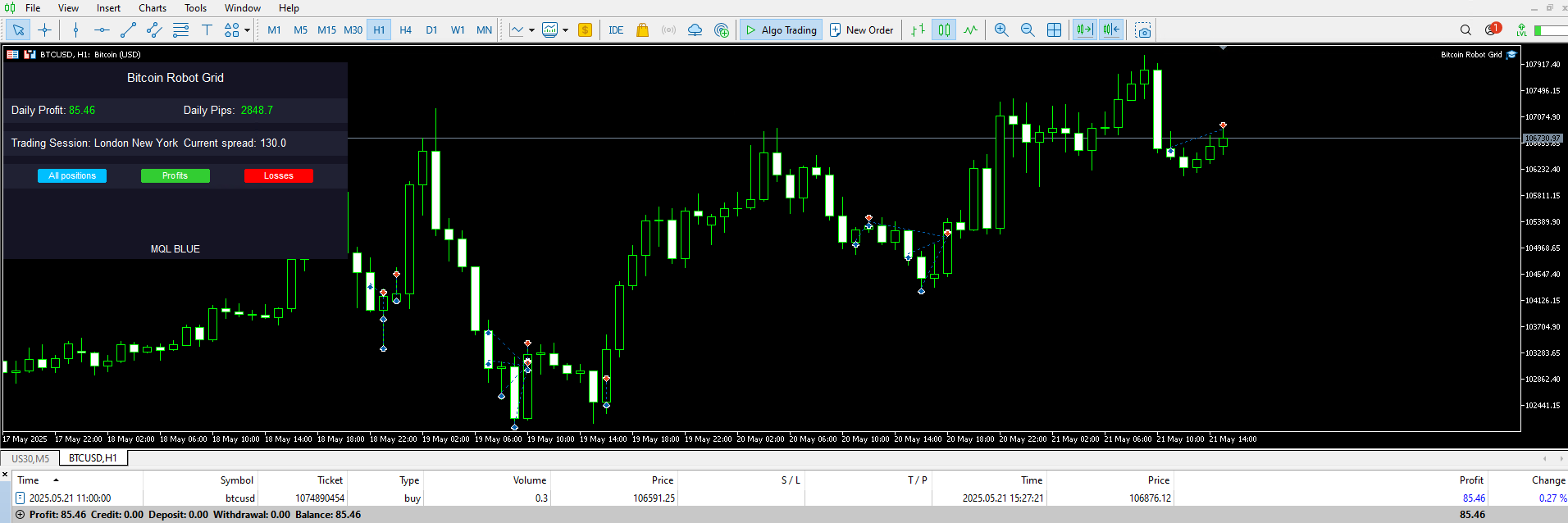Image resolution: width=1568 pixels, height=523 pixels.
Task: Switch to M15 timeframe
Action: point(326,30)
